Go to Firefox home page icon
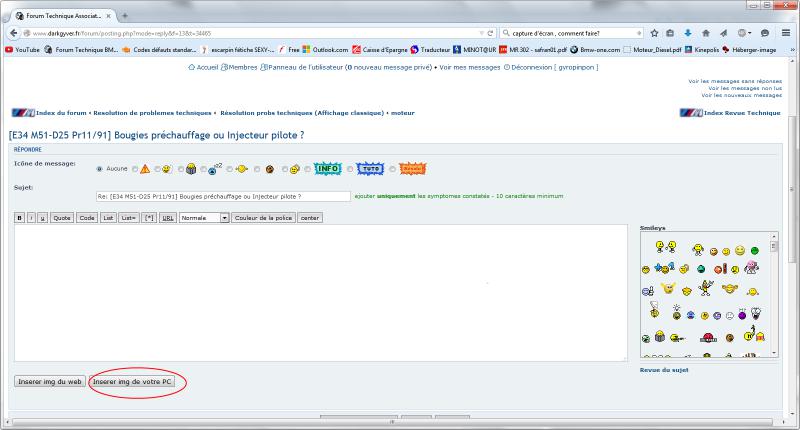Viewport: 800px width, 430px height. [x=705, y=33]
